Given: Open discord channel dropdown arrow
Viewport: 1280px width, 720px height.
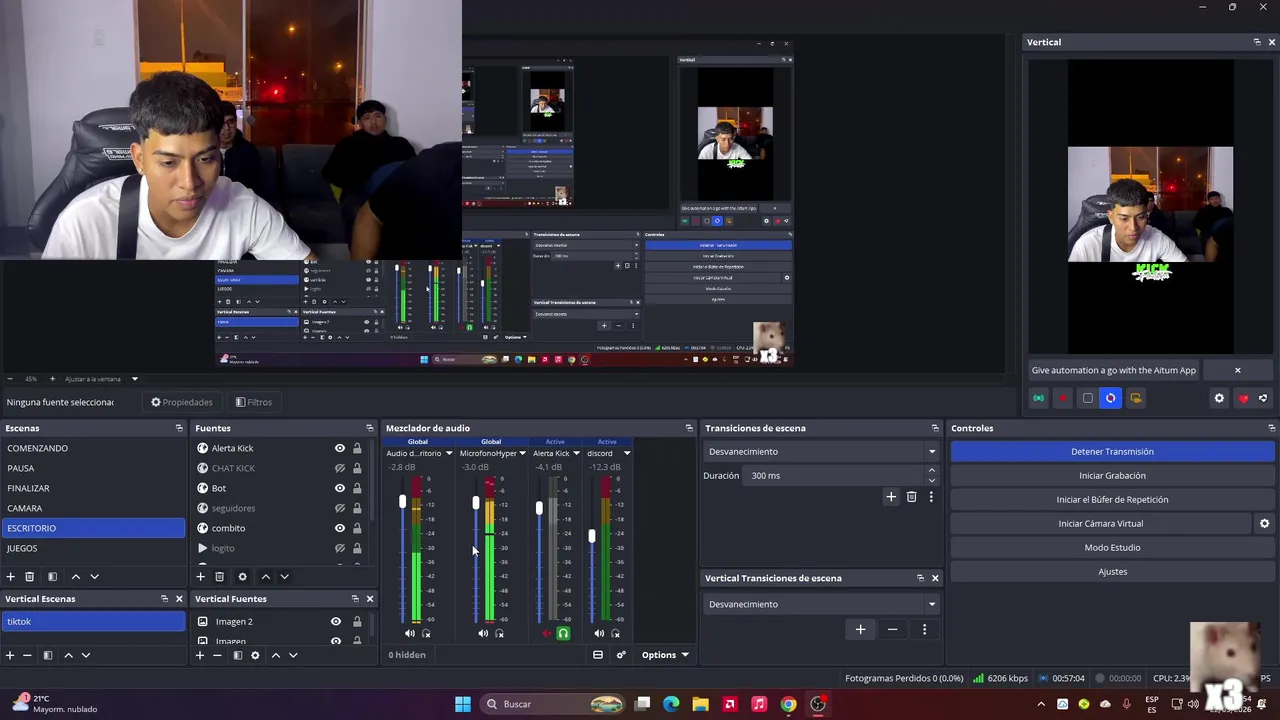Looking at the screenshot, I should (627, 453).
